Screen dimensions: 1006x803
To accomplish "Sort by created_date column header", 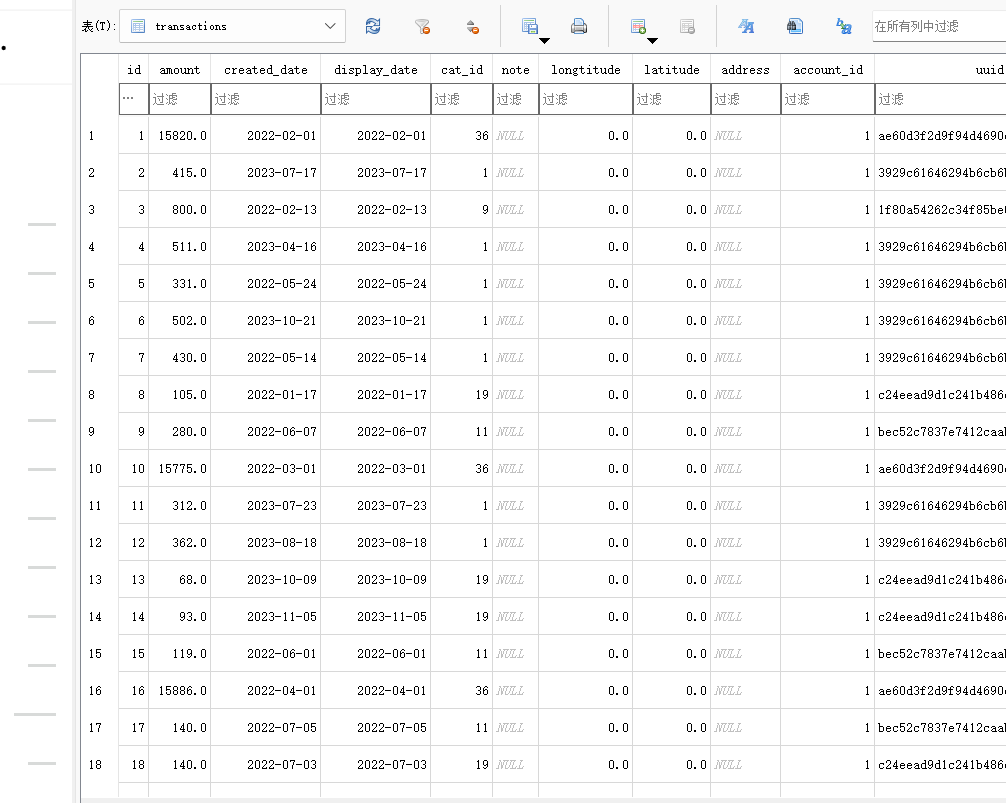I will point(266,69).
